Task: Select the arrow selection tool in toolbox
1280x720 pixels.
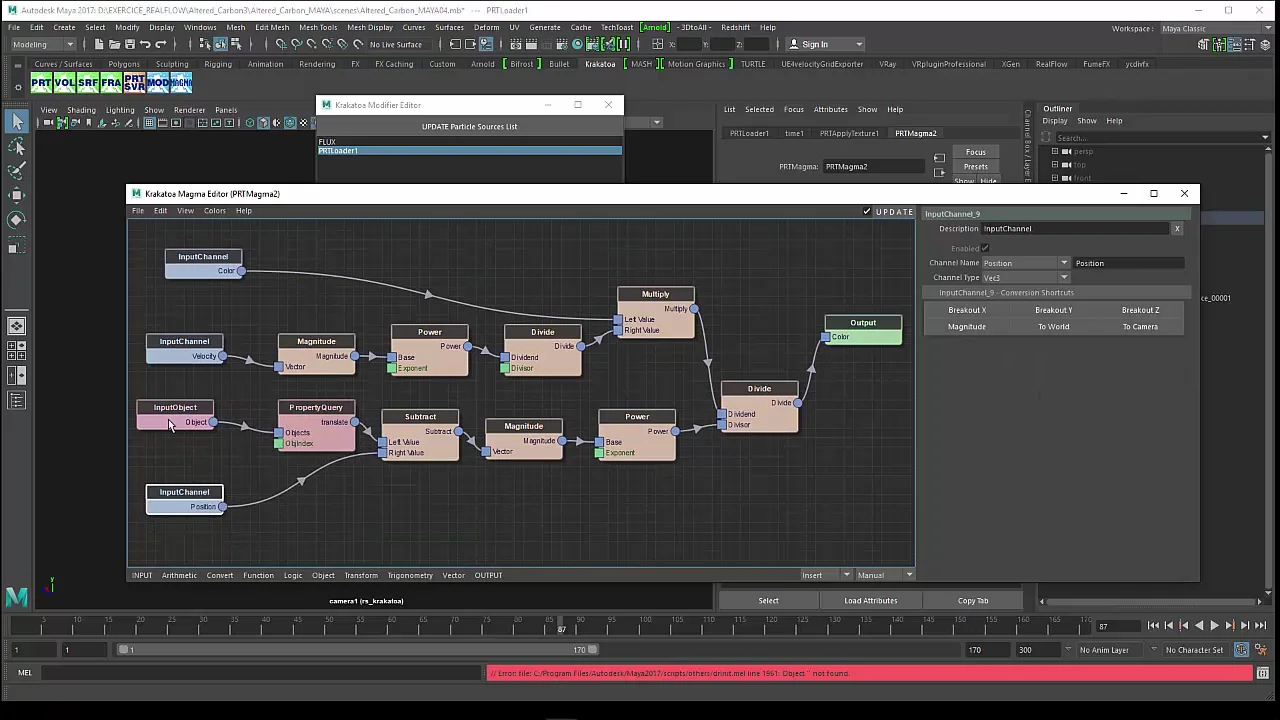Action: [x=17, y=122]
